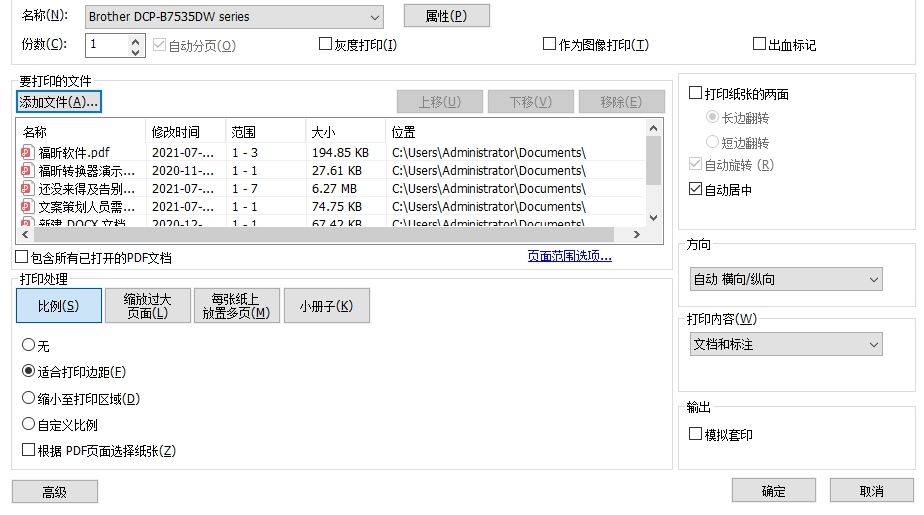Image resolution: width=924 pixels, height=515 pixels.
Task: Open the 页面范围选项 link
Action: [569, 257]
